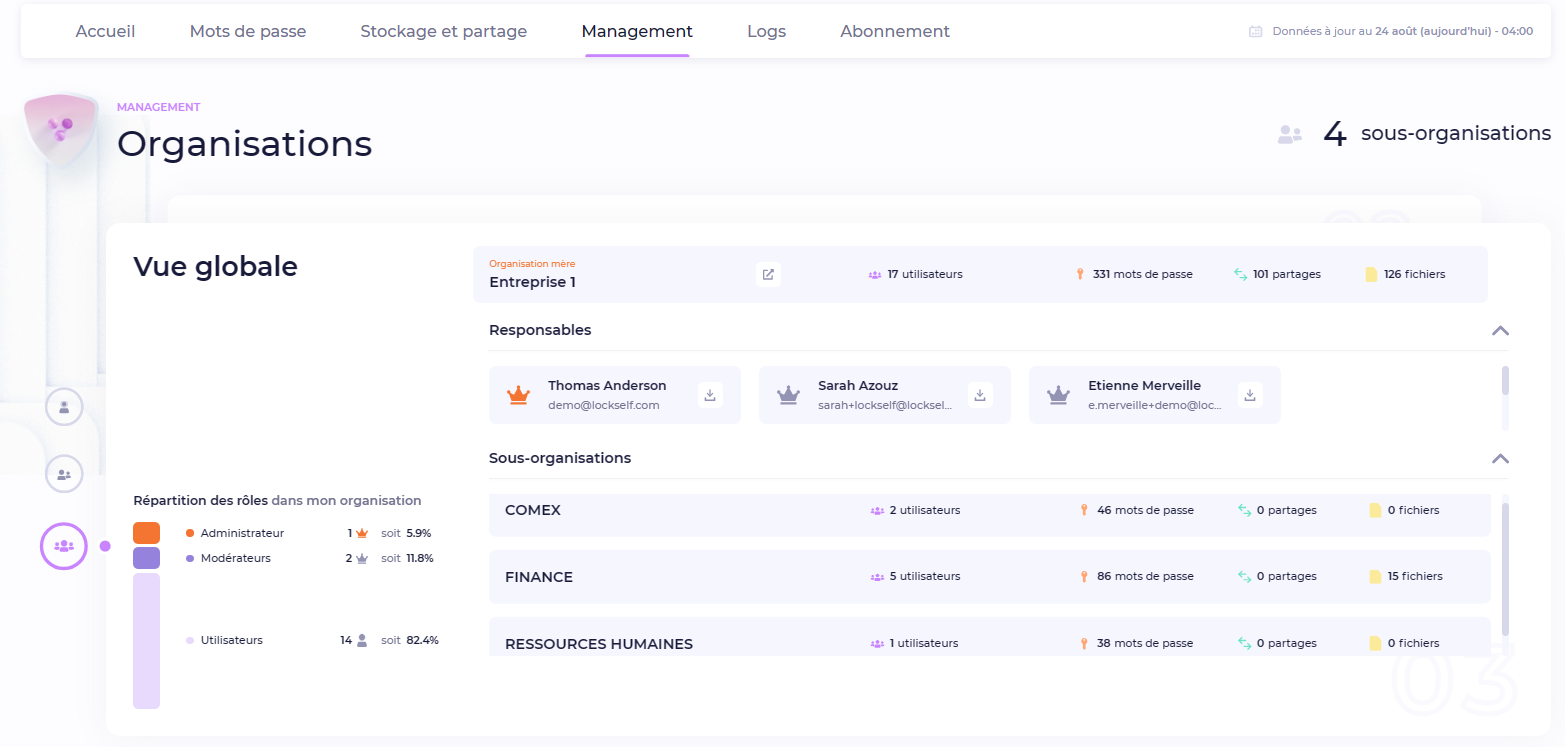Select the single user sidebar icon
Screen dimensions: 1565x747
64,407
